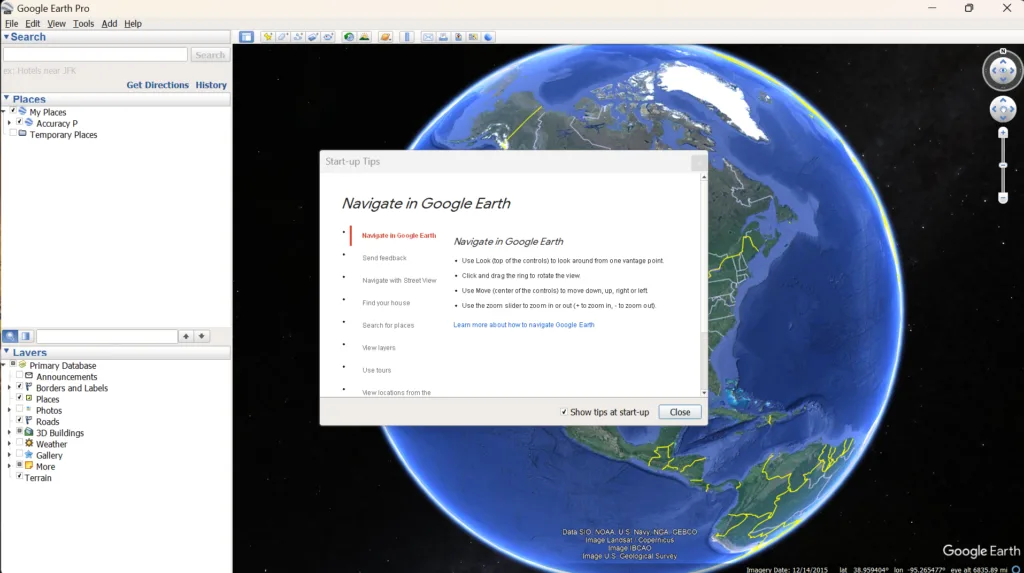Click the Move joystick navigation control
Screen dimensions: 1024x573
[1003, 109]
